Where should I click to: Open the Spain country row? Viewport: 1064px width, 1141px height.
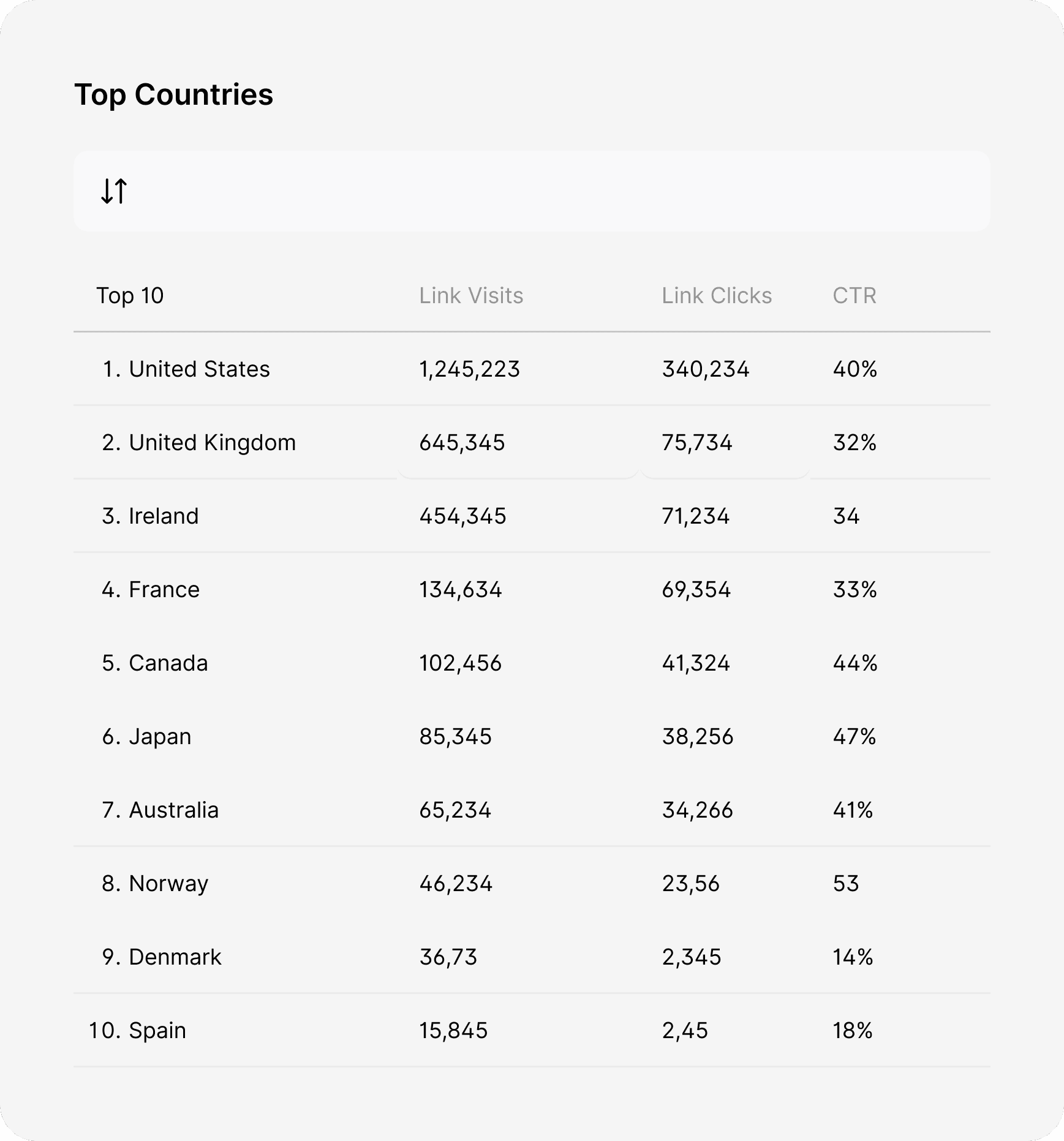tap(157, 1031)
